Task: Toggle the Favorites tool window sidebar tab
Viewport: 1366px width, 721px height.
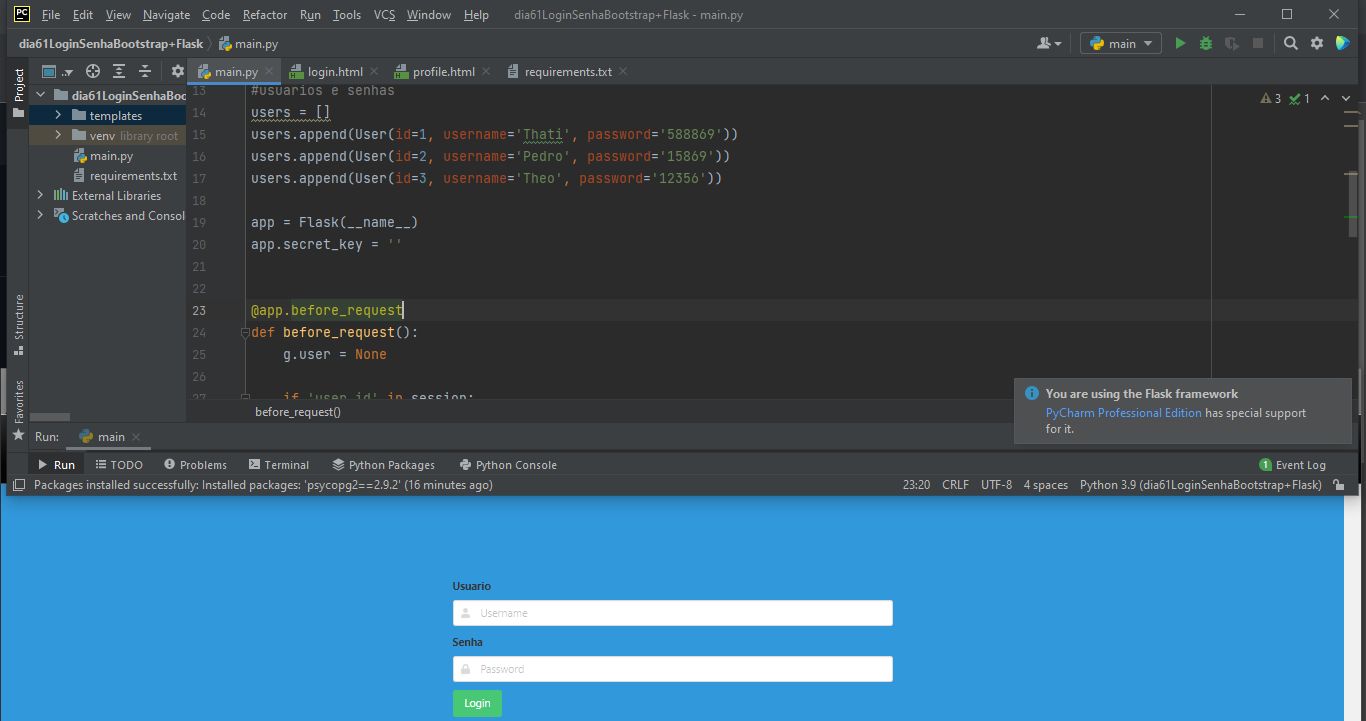Action: click(x=18, y=402)
